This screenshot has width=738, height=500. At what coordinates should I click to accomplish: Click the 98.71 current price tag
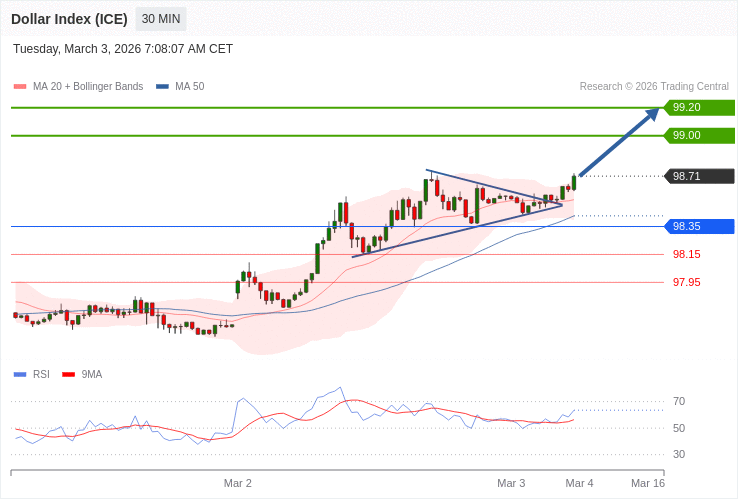point(699,176)
